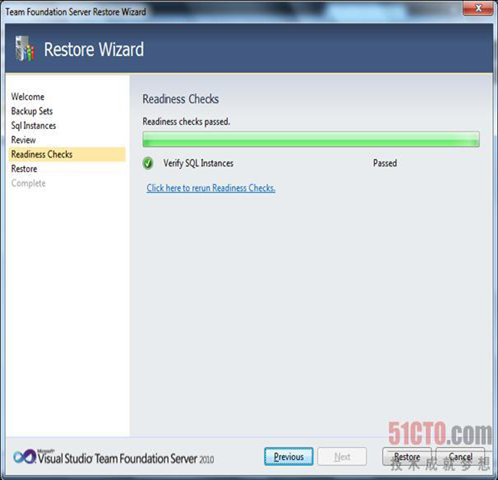Open the Backup Sets step

[32, 111]
